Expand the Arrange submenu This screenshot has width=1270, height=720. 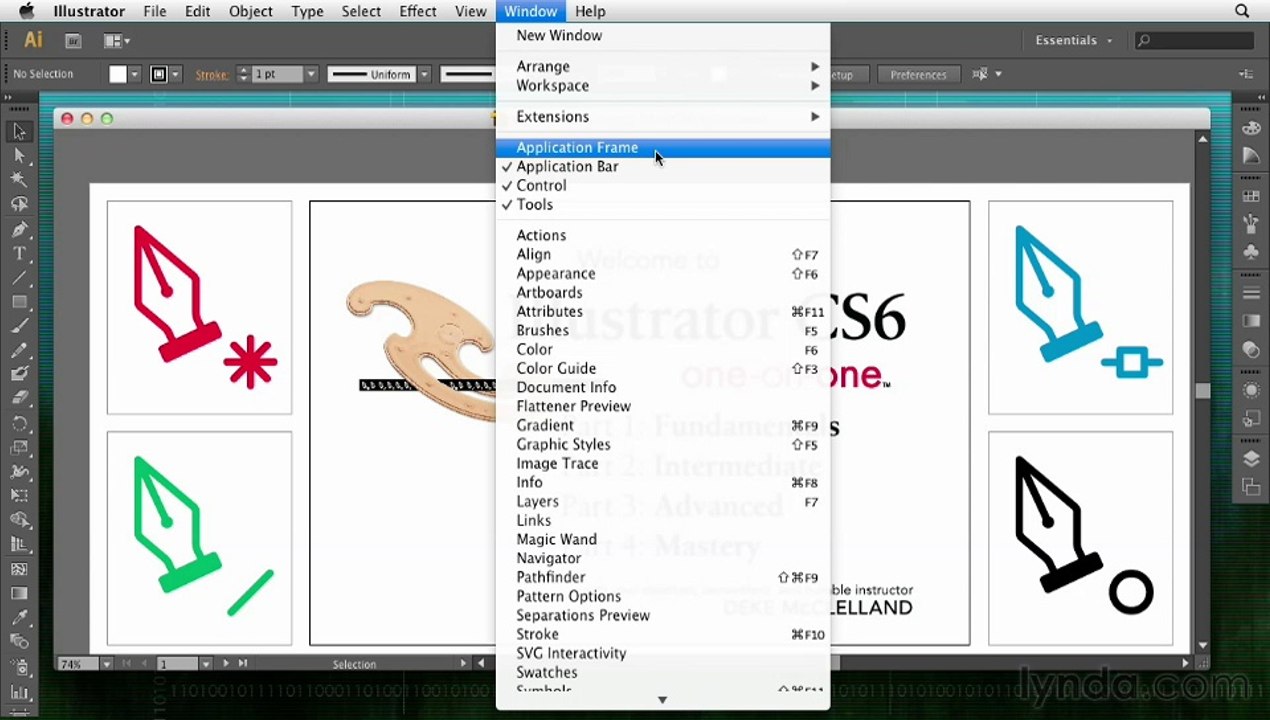[x=662, y=66]
